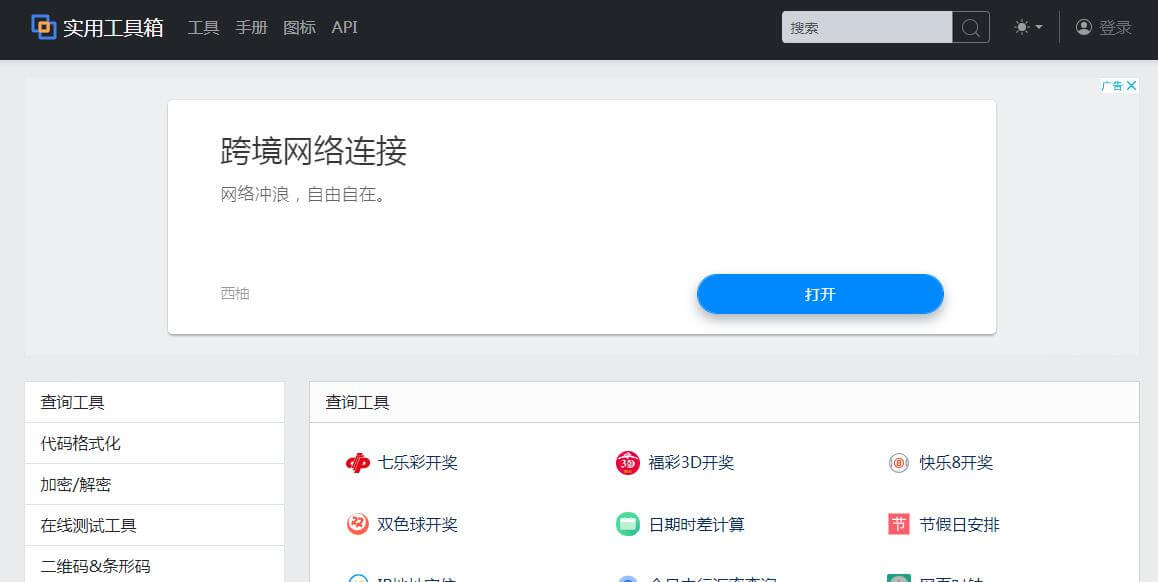The image size is (1158, 582).
Task: Open the 快乐8开奖 tool icon
Action: pos(897,463)
